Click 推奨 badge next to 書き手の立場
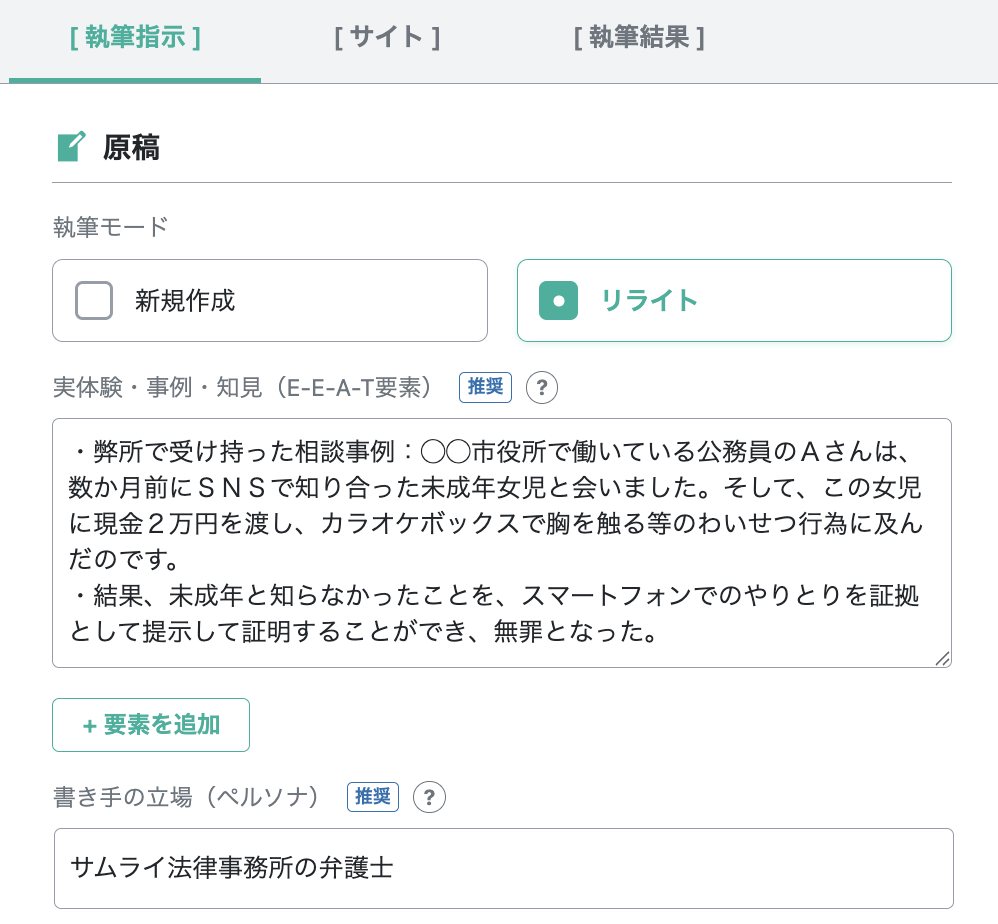The height and width of the screenshot is (924, 998). (372, 797)
